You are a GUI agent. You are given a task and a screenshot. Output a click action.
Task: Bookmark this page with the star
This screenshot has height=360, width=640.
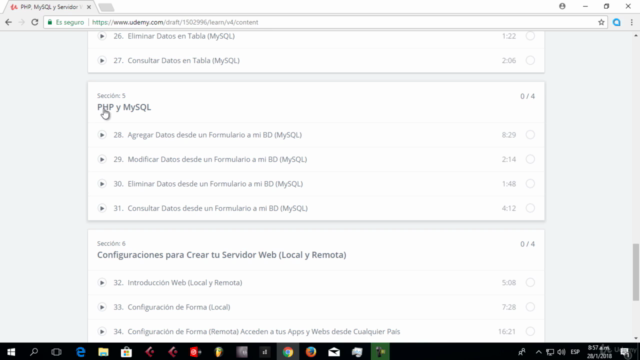pyautogui.click(x=601, y=22)
